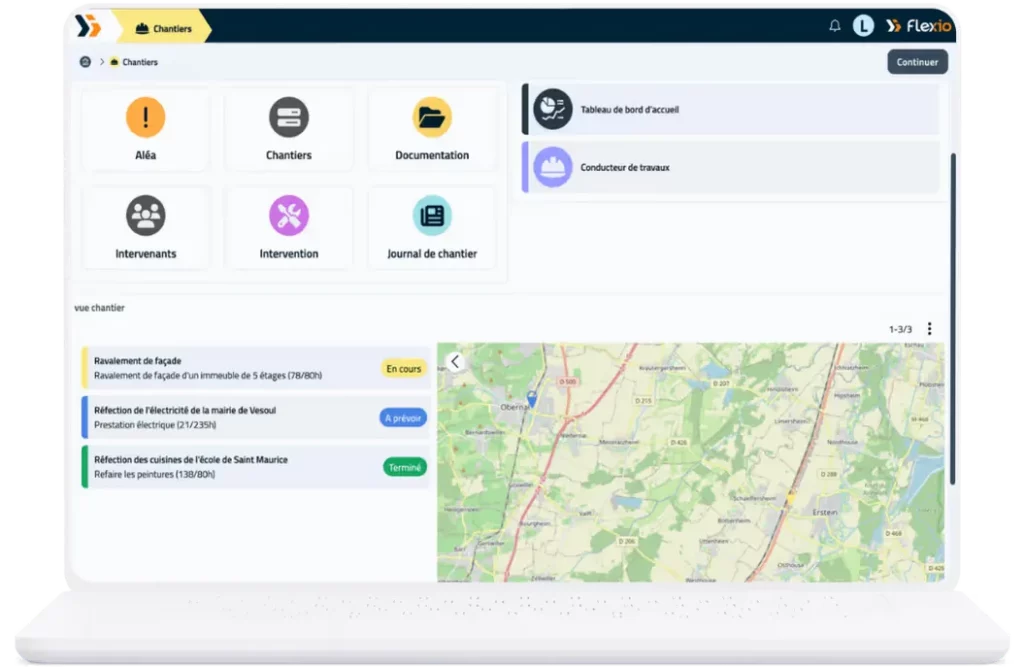Click the blue map pin near Obernai
The width and height of the screenshot is (1024, 667).
point(532,399)
